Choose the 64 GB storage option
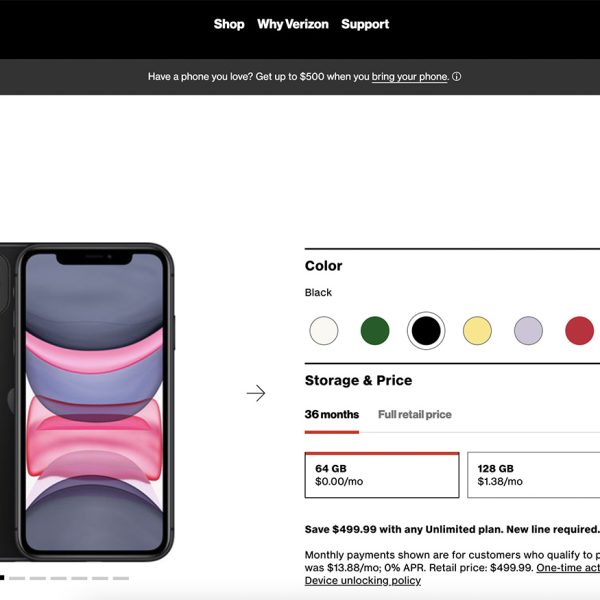600x600 pixels. (382, 475)
